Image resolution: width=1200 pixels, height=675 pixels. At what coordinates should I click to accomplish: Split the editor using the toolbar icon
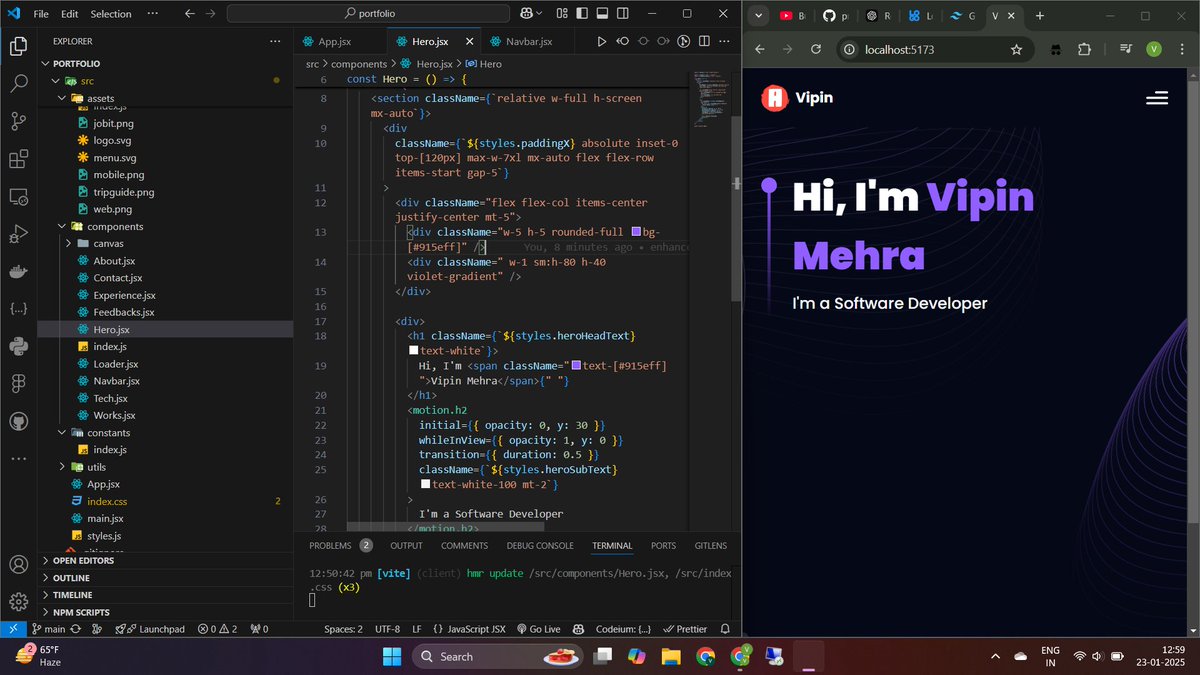click(704, 41)
